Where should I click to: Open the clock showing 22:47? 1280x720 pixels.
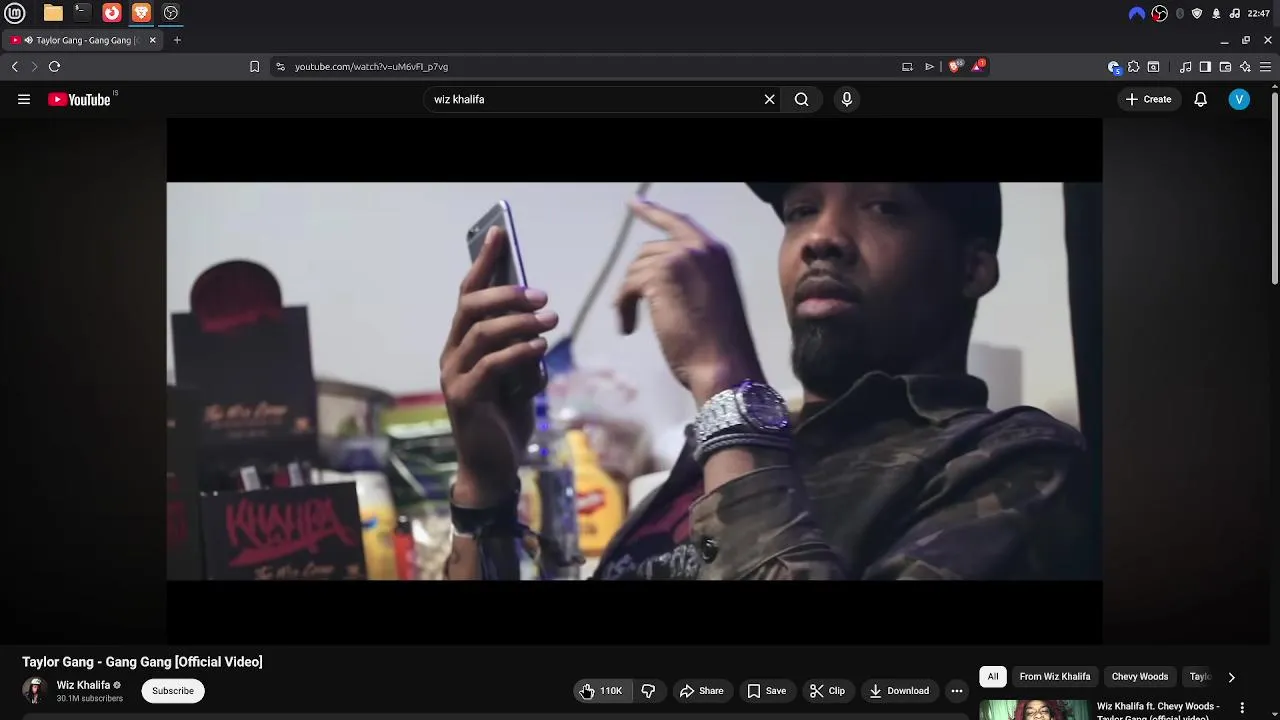pos(1259,13)
